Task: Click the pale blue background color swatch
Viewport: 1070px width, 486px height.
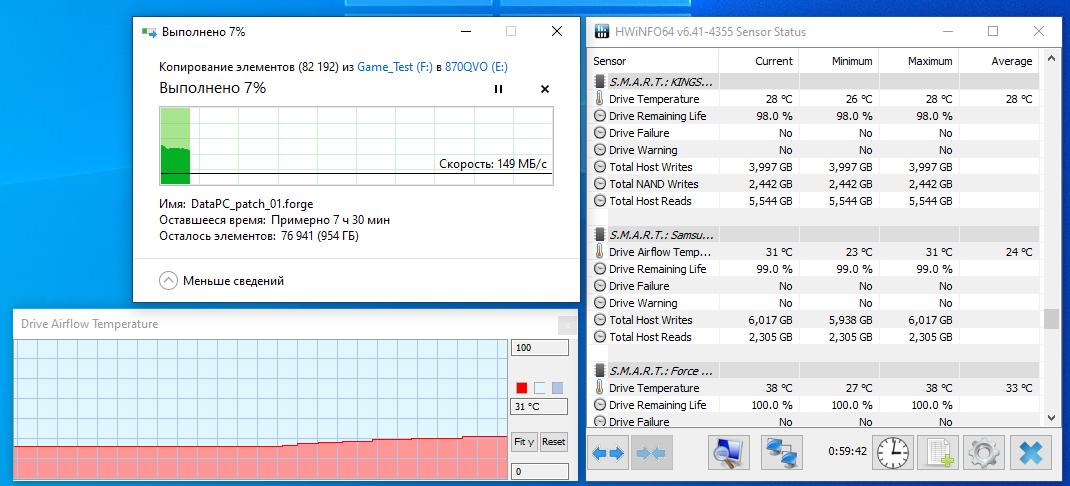Action: [x=540, y=388]
